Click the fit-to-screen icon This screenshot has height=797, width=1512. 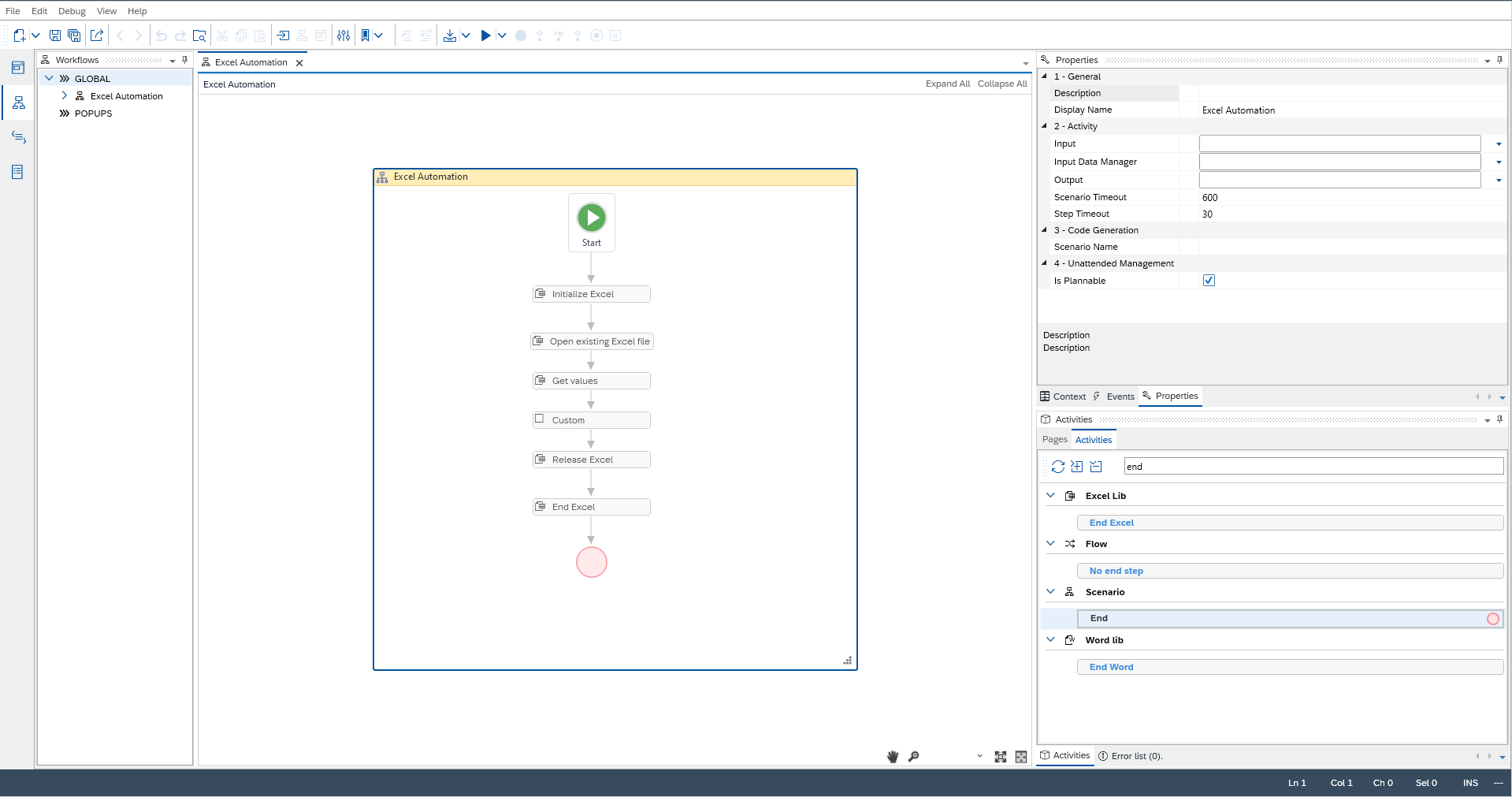pyautogui.click(x=1001, y=757)
